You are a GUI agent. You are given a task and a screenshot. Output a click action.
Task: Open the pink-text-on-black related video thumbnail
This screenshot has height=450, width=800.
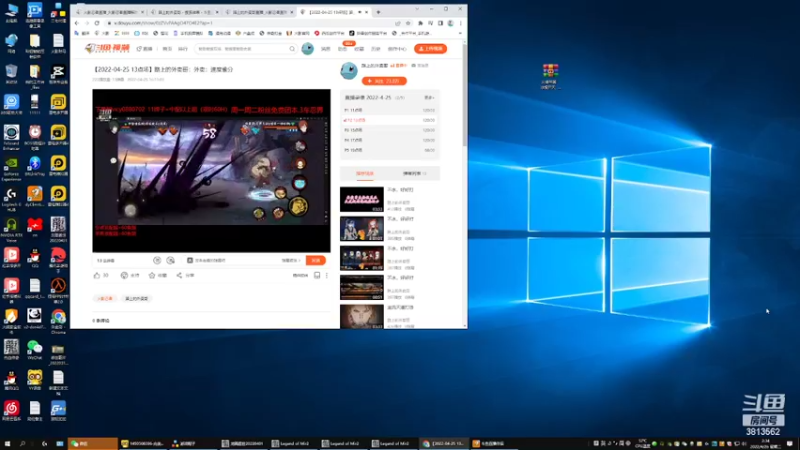tap(362, 199)
